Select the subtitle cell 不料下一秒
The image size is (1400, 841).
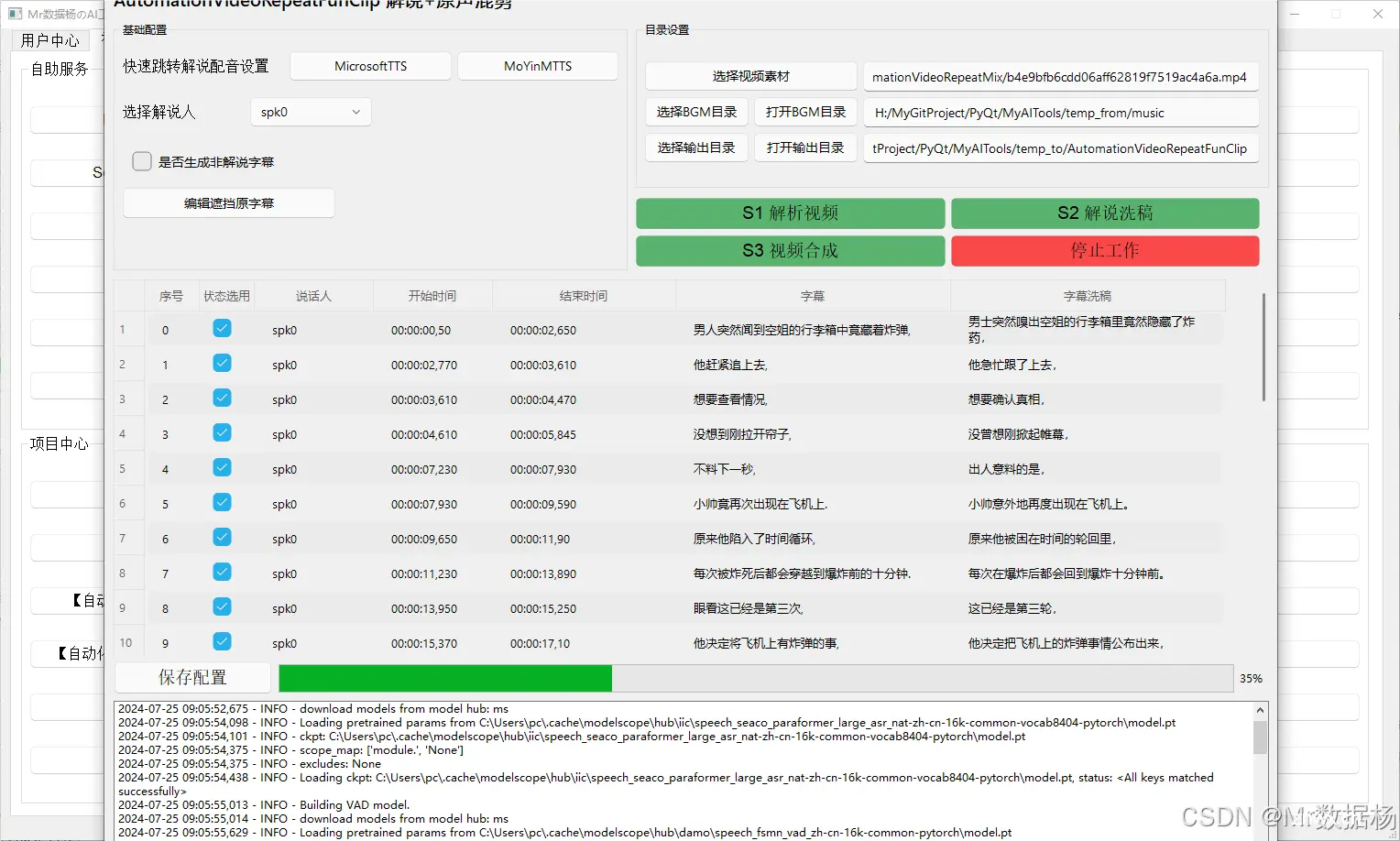point(813,469)
